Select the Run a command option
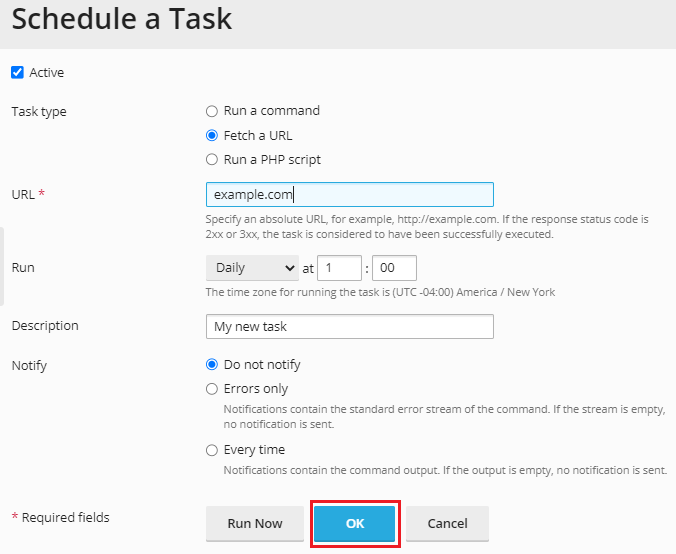Viewport: 676px width, 554px height. (212, 111)
